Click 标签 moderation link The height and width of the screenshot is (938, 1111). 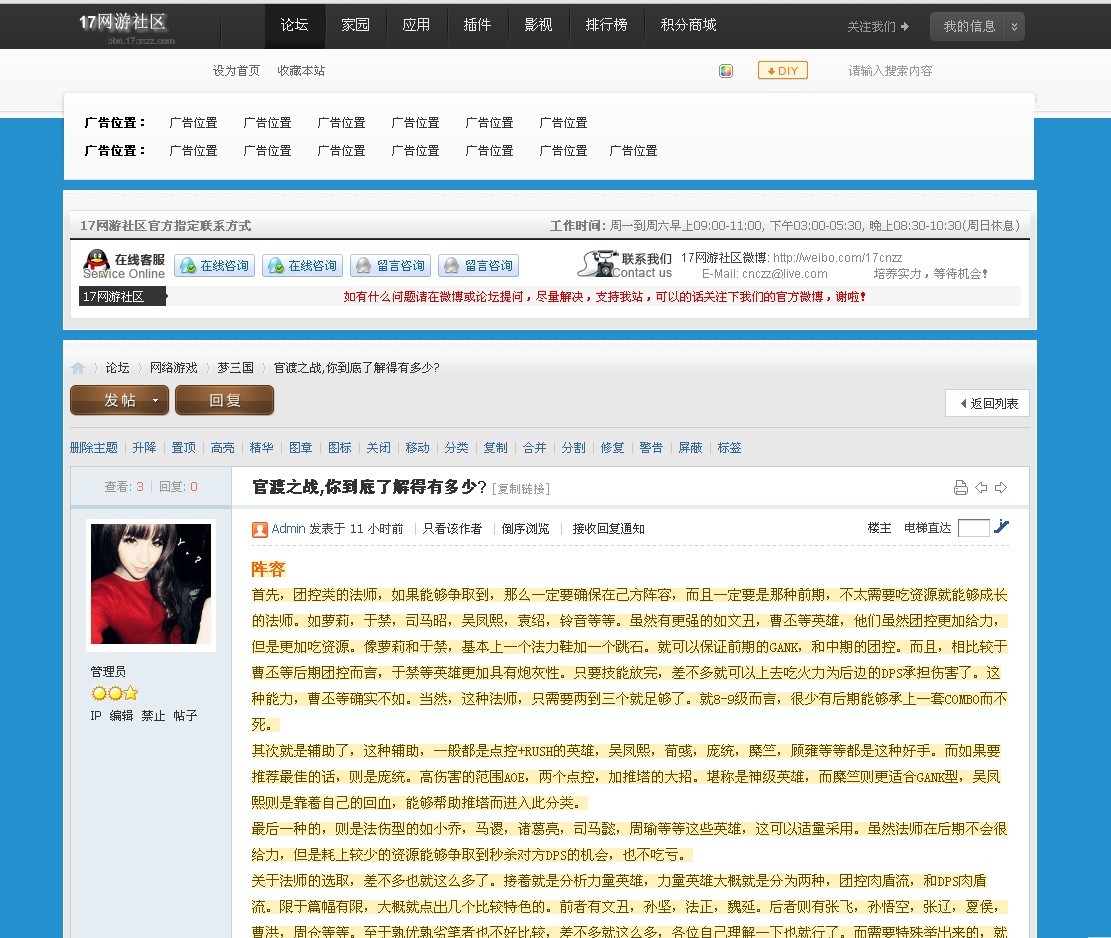tap(729, 448)
